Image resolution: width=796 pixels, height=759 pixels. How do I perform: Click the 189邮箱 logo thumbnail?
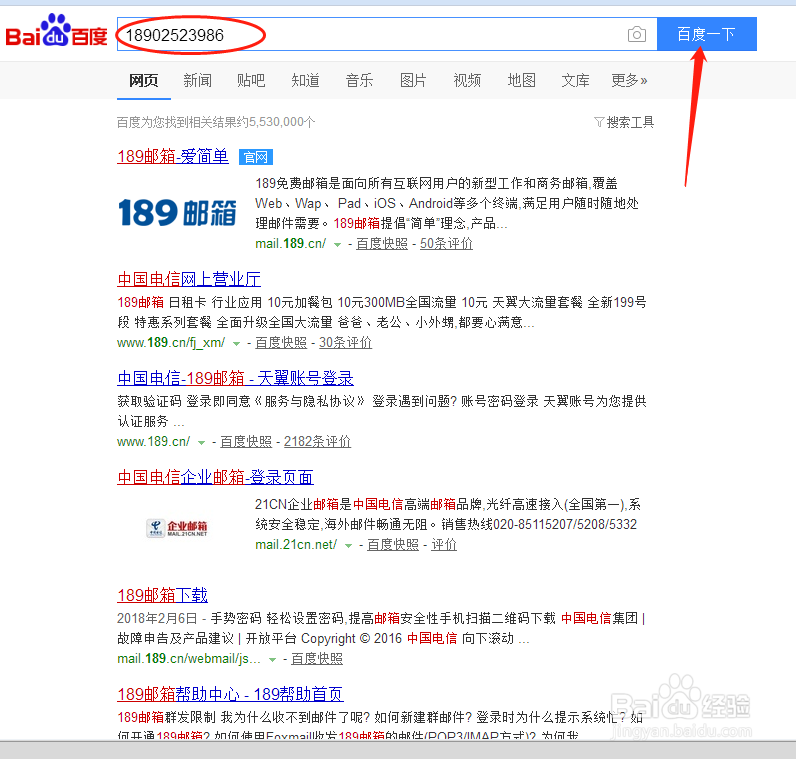[177, 213]
